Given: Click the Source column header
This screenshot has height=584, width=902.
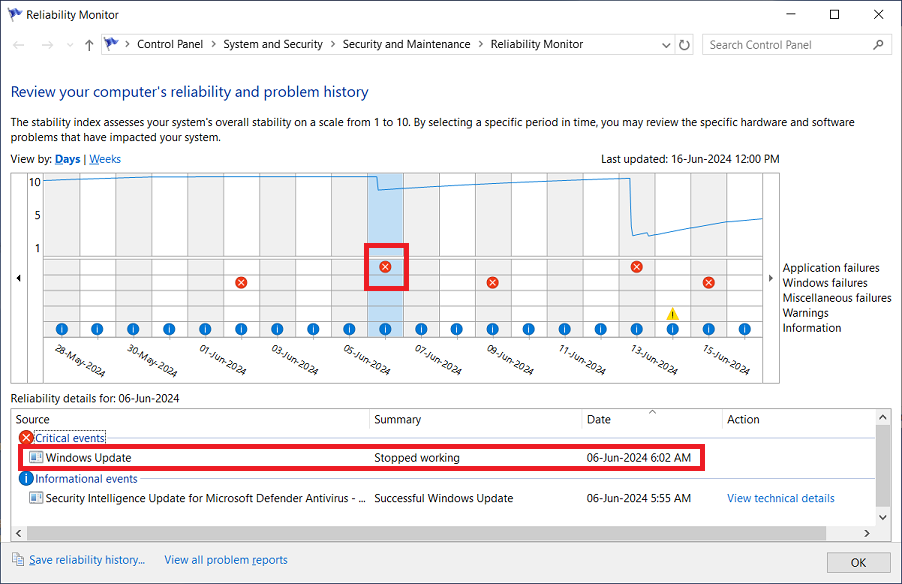Looking at the screenshot, I should pyautogui.click(x=190, y=419).
